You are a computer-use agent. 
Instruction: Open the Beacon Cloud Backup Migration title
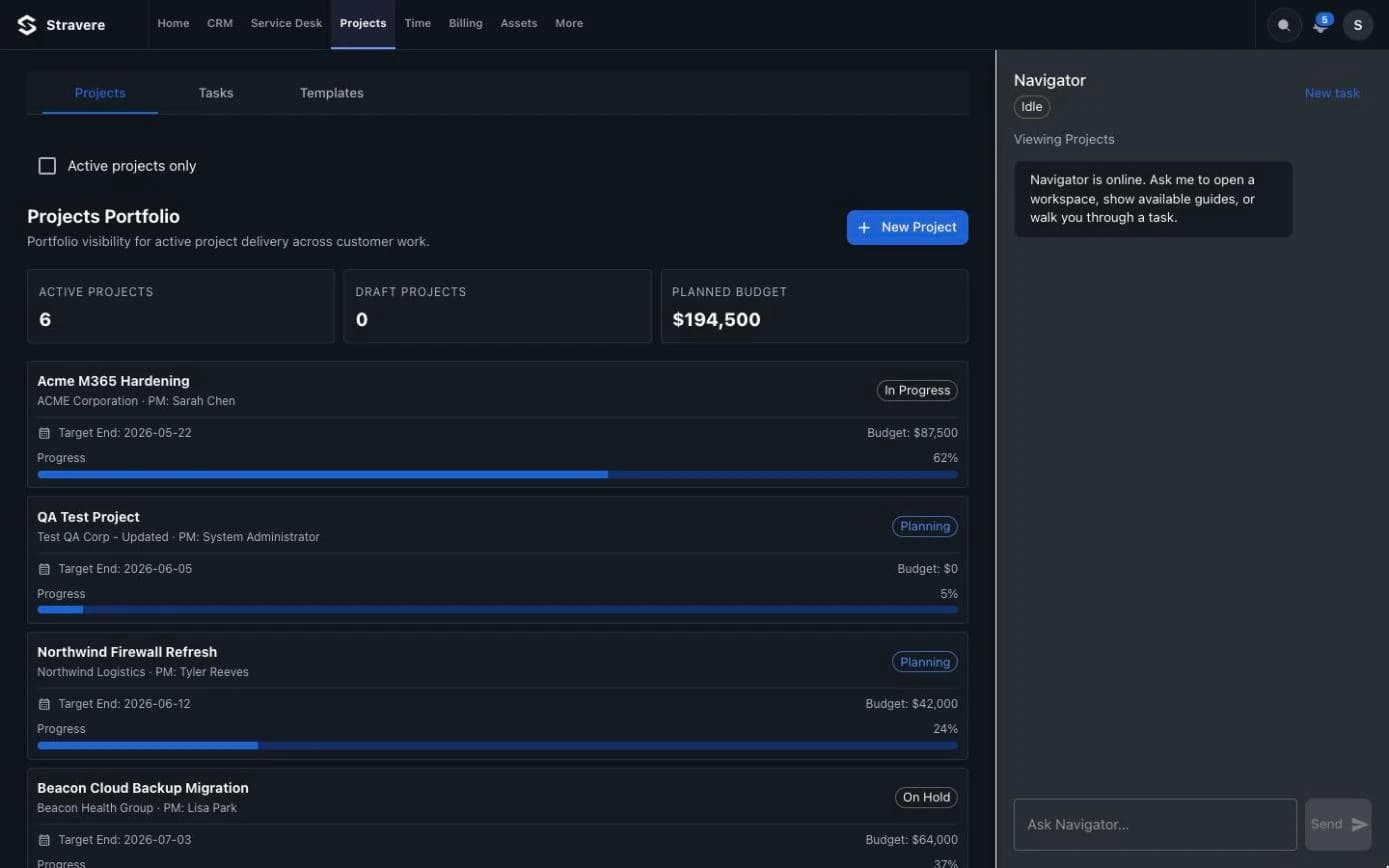(143, 788)
